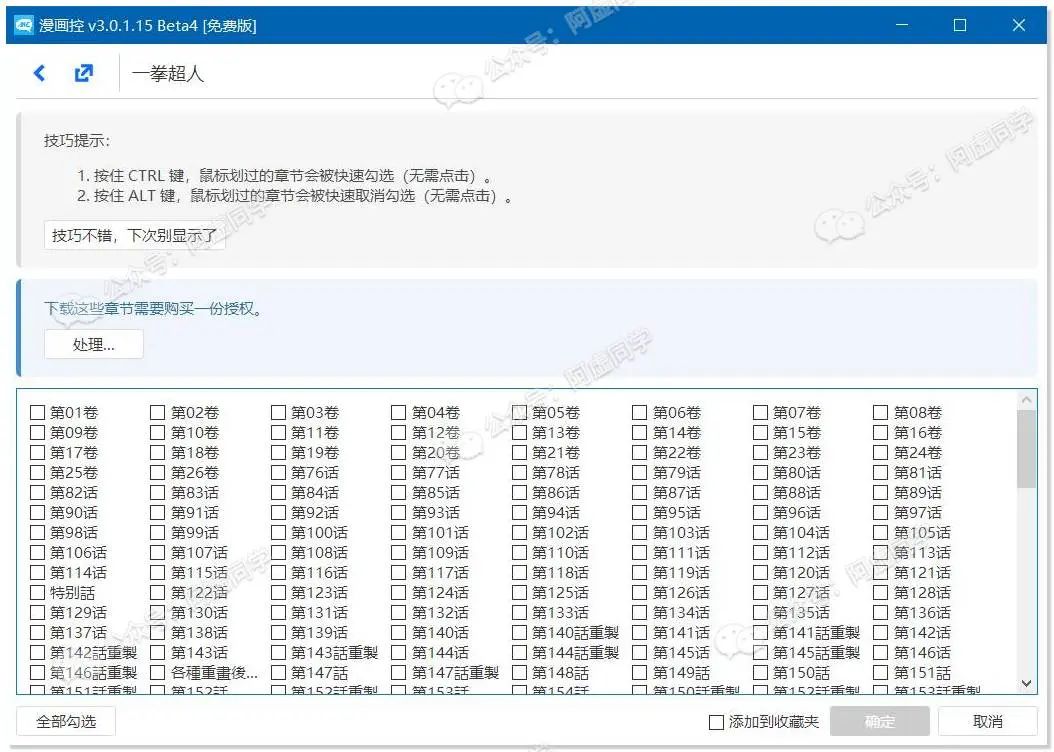The height and width of the screenshot is (752, 1054).
Task: Tick the 第12卷 checkbox
Action: click(x=399, y=432)
